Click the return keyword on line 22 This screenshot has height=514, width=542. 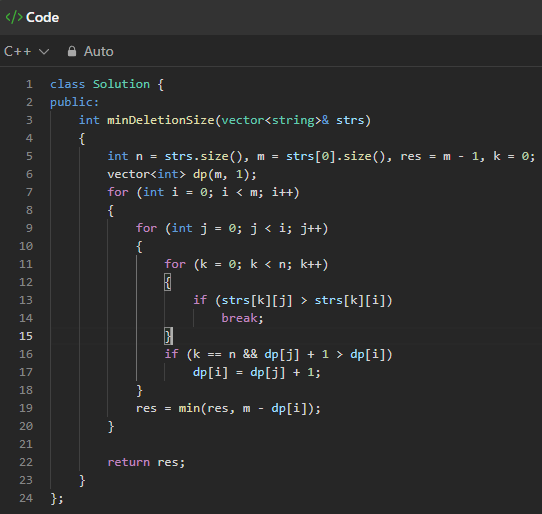tap(129, 462)
